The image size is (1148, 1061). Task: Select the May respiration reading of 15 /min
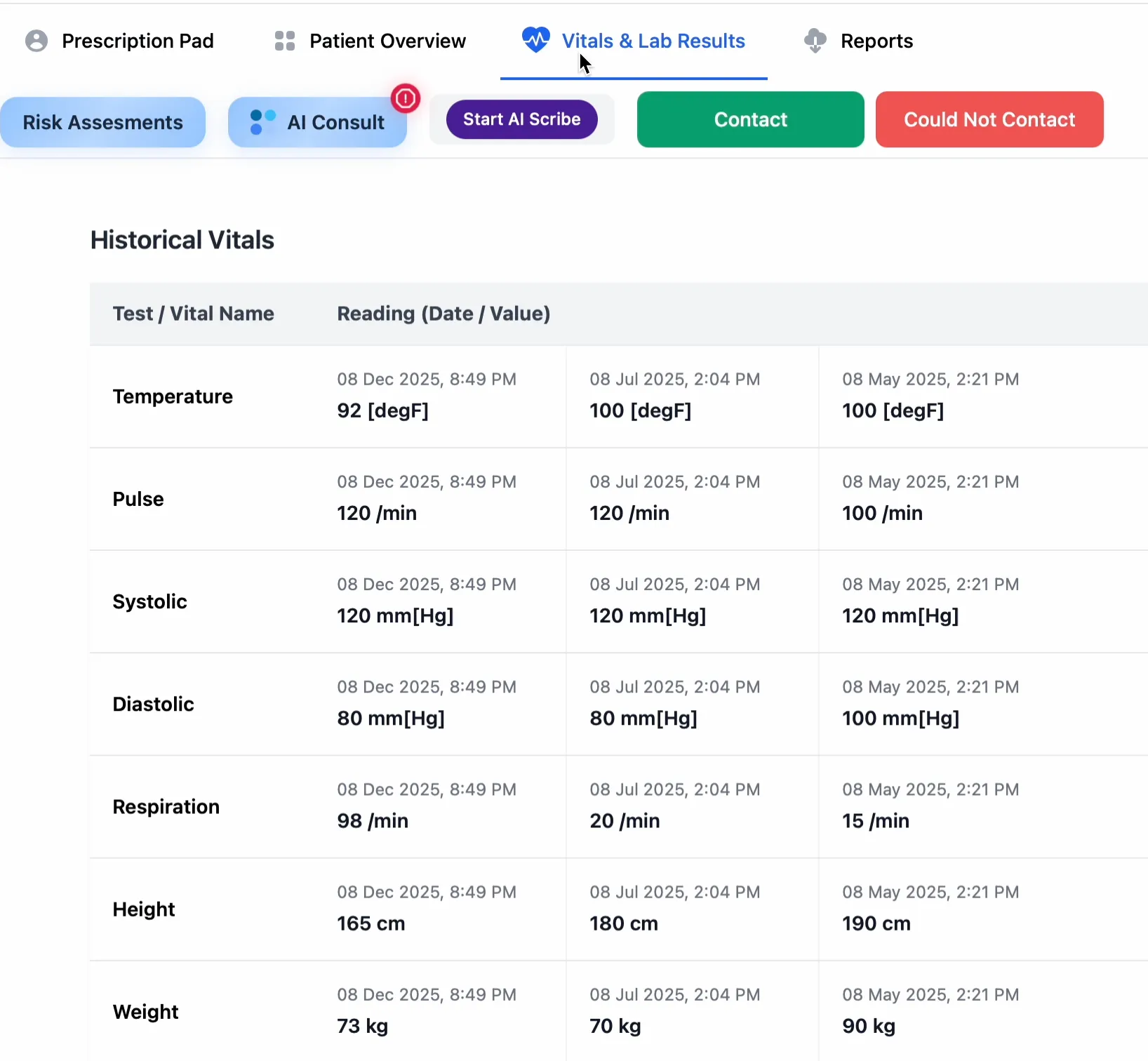tap(874, 820)
